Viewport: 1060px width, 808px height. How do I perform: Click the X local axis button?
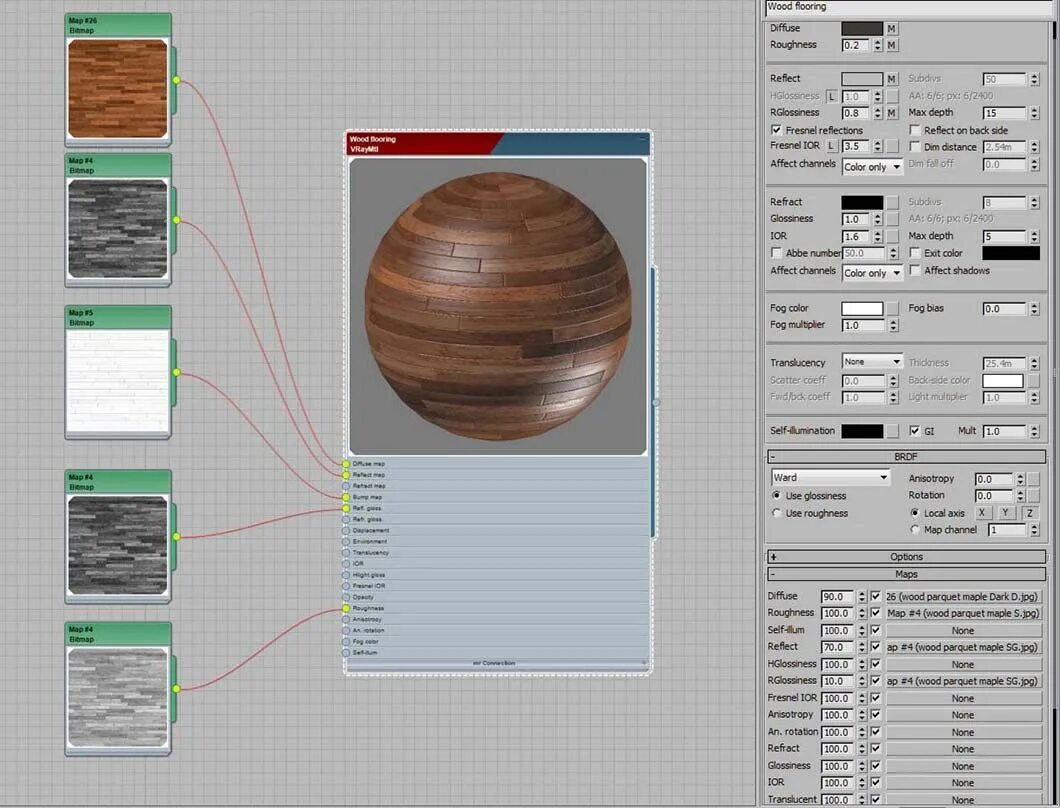982,513
